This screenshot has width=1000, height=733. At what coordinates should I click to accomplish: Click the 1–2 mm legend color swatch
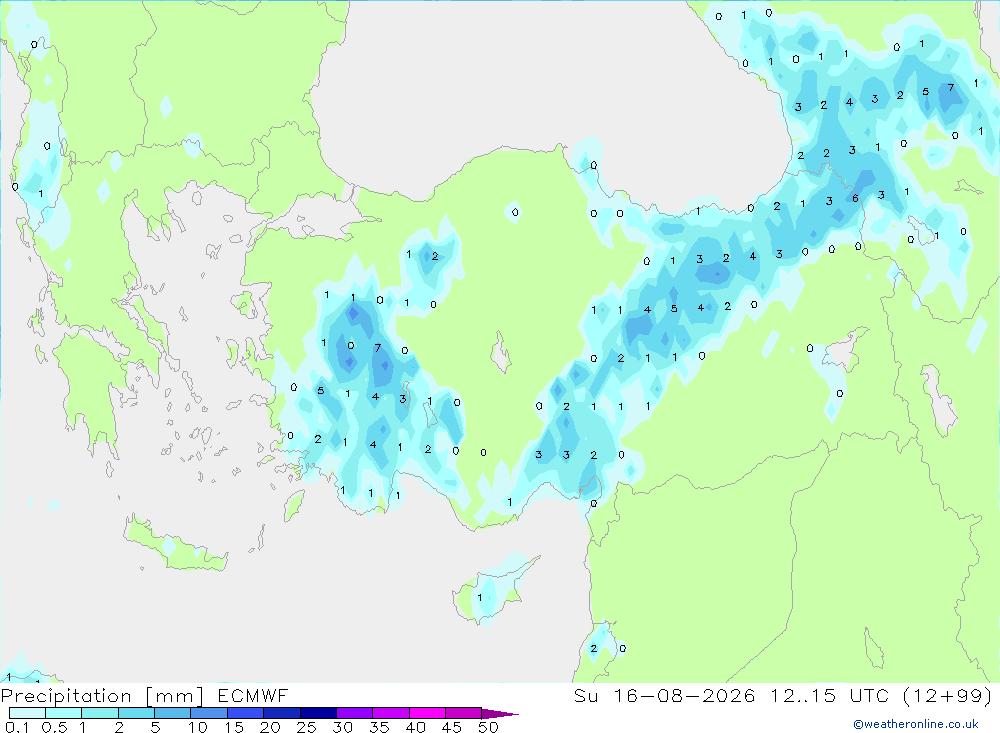[100, 713]
